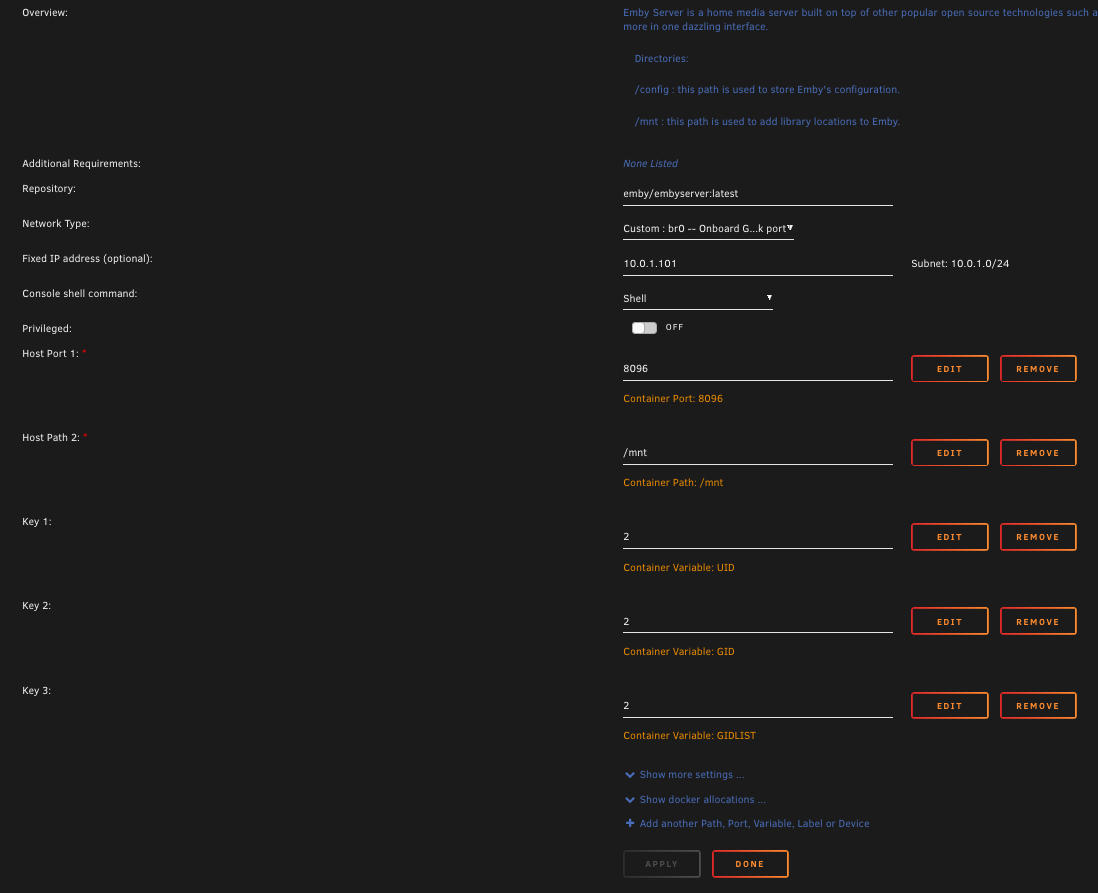Image resolution: width=1098 pixels, height=893 pixels.
Task: Click the Fixed IP address field showing 10.0.1.101
Action: click(x=757, y=263)
